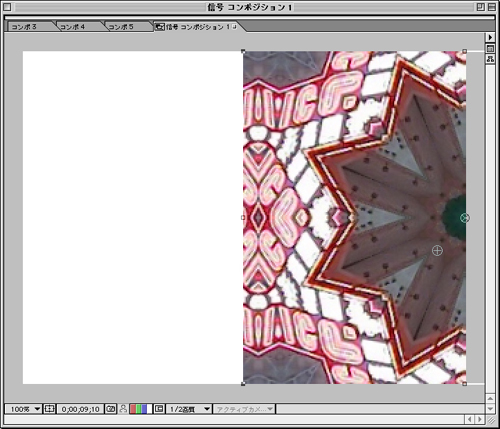
Task: Click the layer's bottom-left corner handle
Action: click(x=243, y=384)
